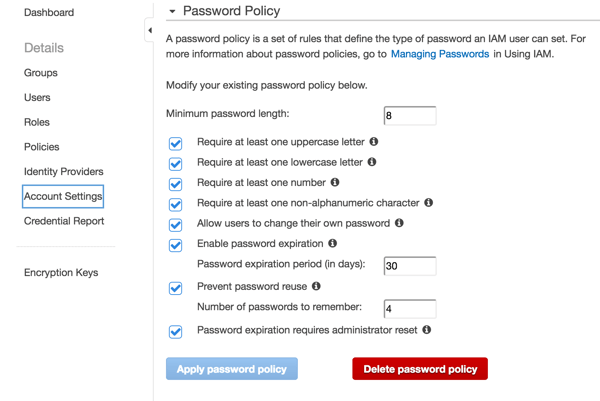Click info icon beside uppercase letter requirement

pyautogui.click(x=374, y=142)
